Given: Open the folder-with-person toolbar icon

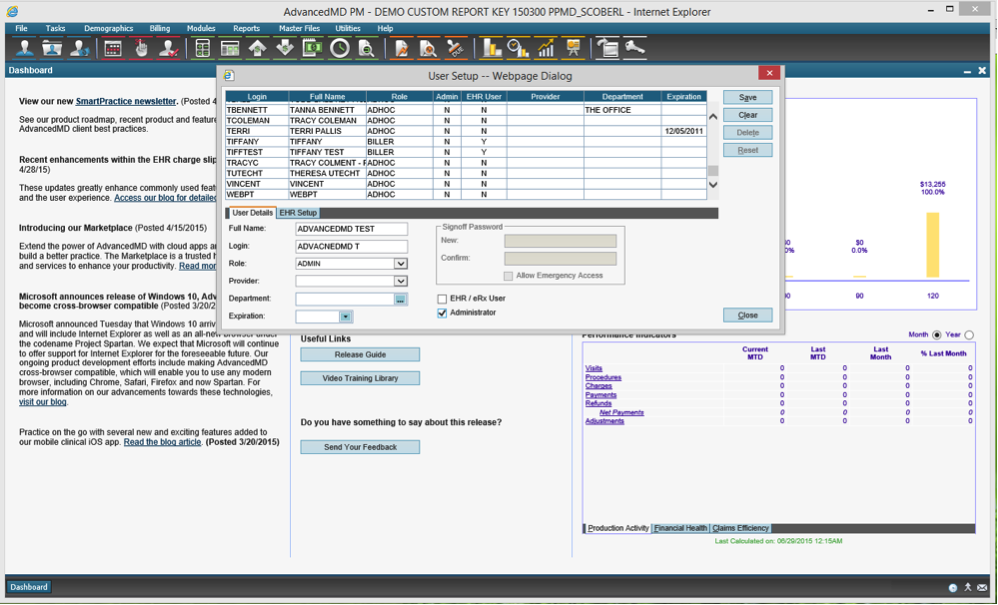Looking at the screenshot, I should (x=52, y=48).
